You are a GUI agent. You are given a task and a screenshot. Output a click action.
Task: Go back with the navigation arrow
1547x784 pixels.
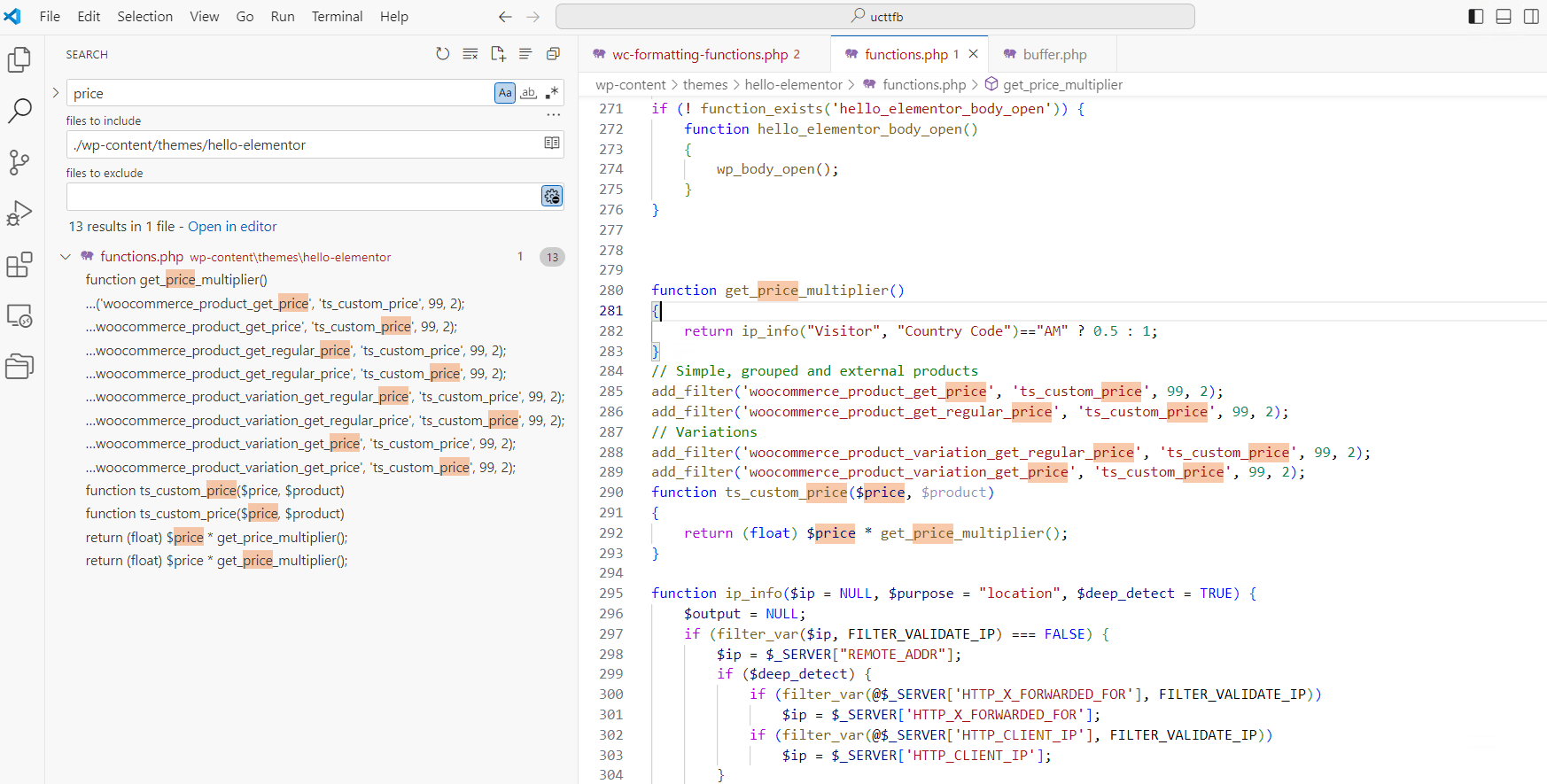505,17
